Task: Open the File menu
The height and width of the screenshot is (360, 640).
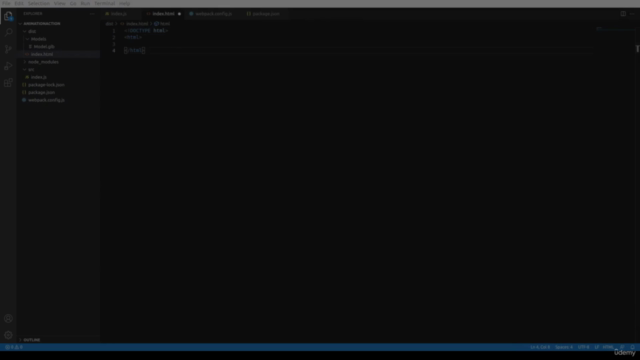Action: 6,3
